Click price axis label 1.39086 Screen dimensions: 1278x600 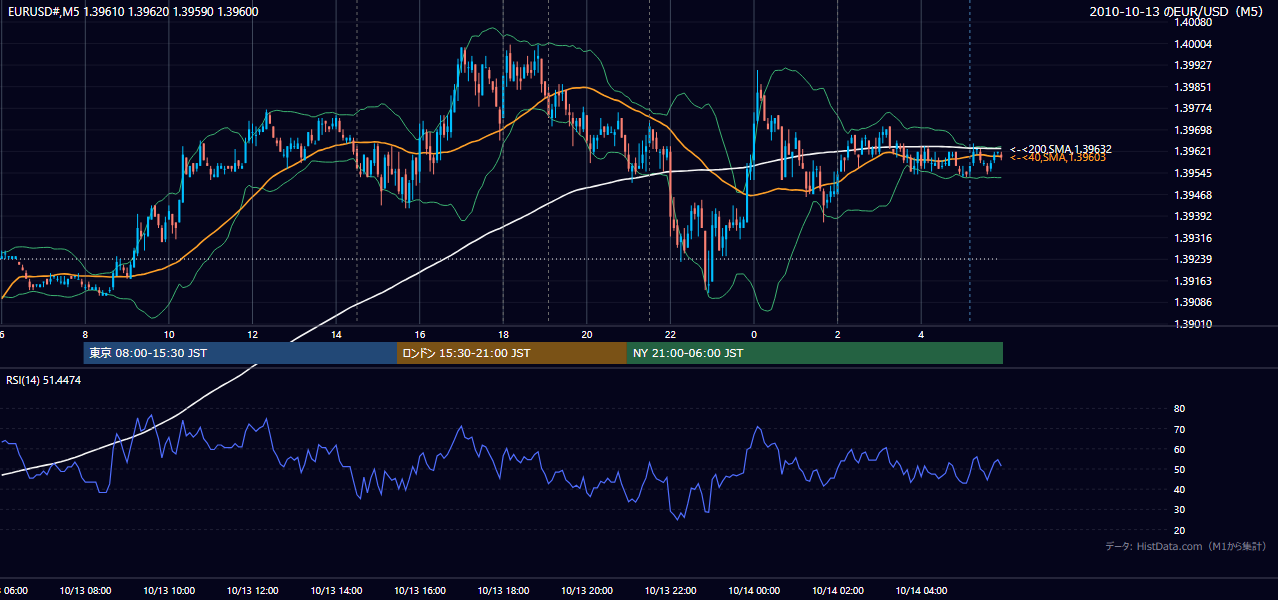(x=1193, y=302)
